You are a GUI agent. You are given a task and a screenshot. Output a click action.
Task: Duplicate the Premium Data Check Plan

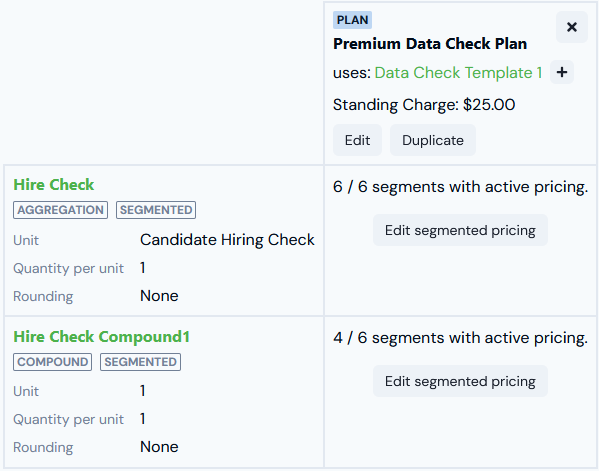433,140
